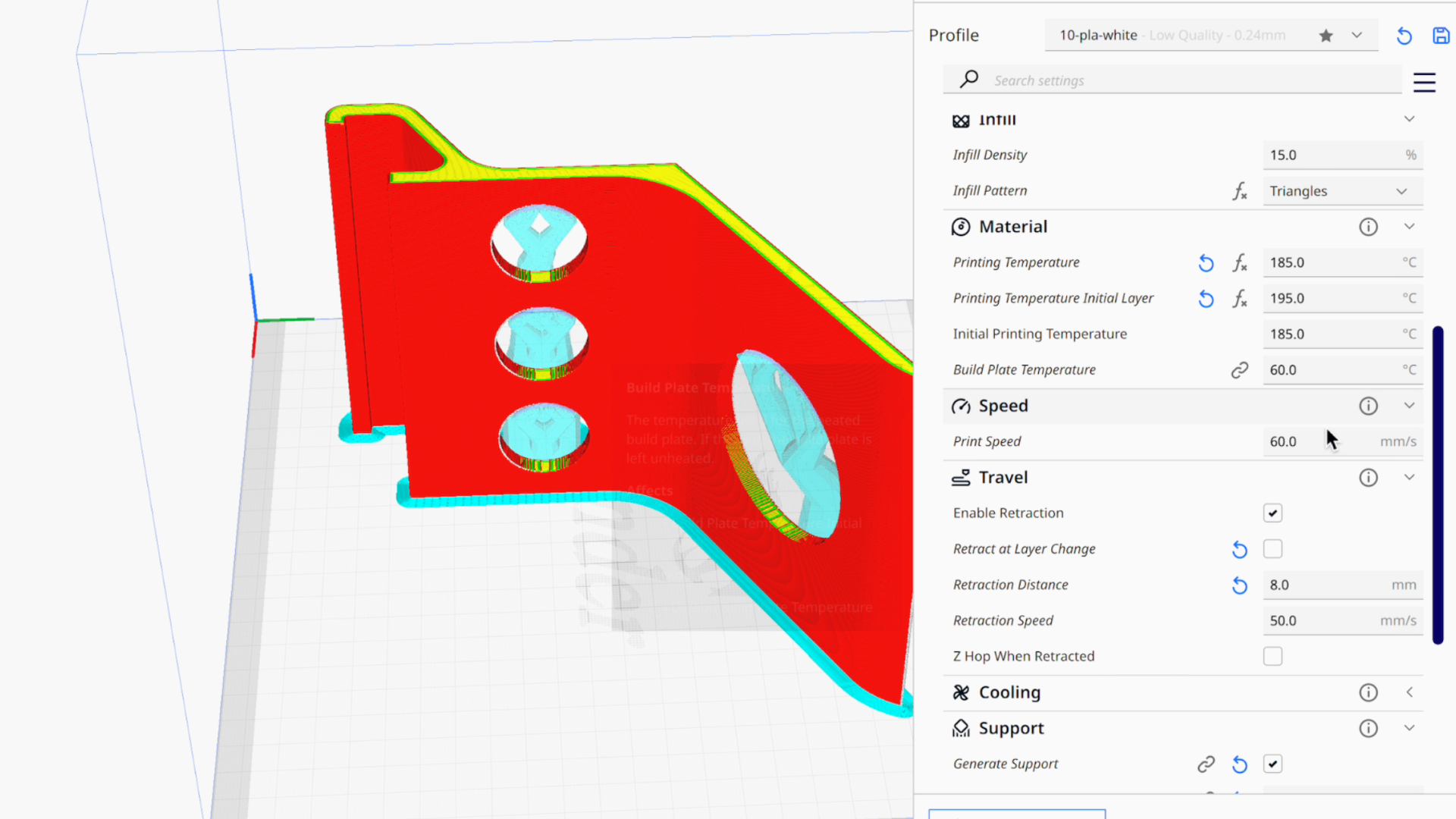Open the profile quality dropdown
Screen dimensions: 1456x819
[x=1356, y=35]
